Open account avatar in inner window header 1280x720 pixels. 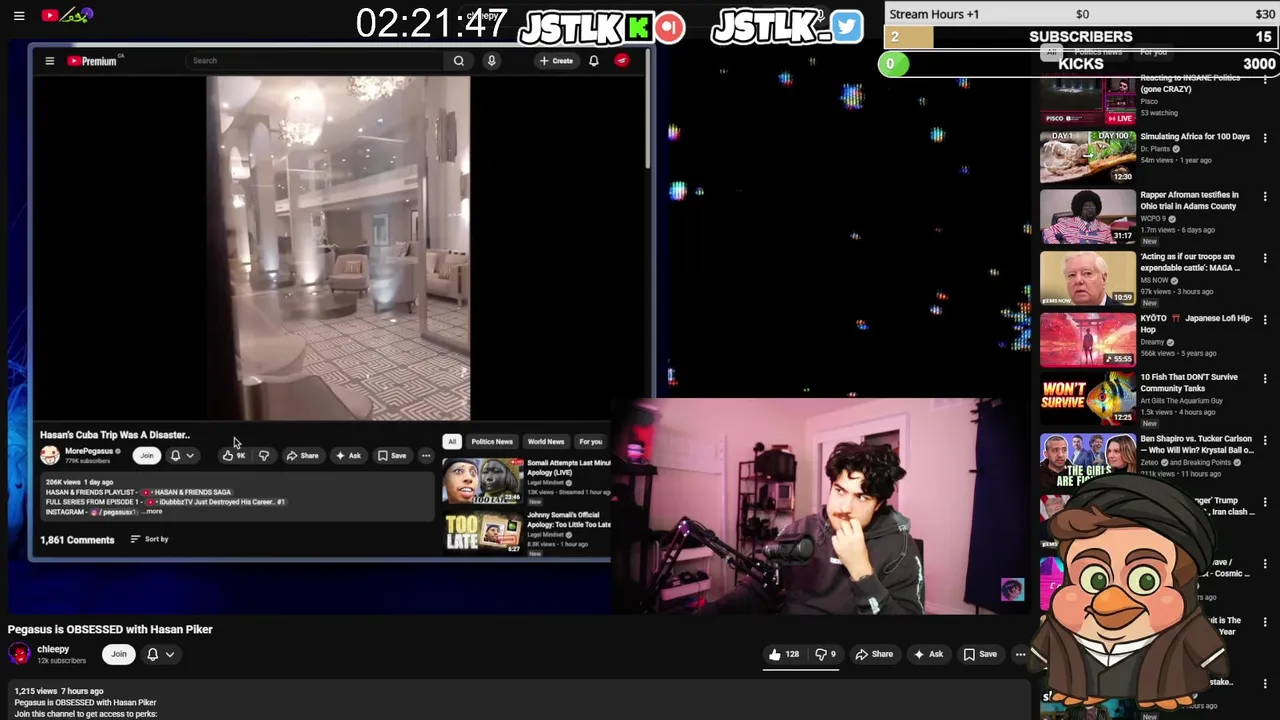point(622,61)
